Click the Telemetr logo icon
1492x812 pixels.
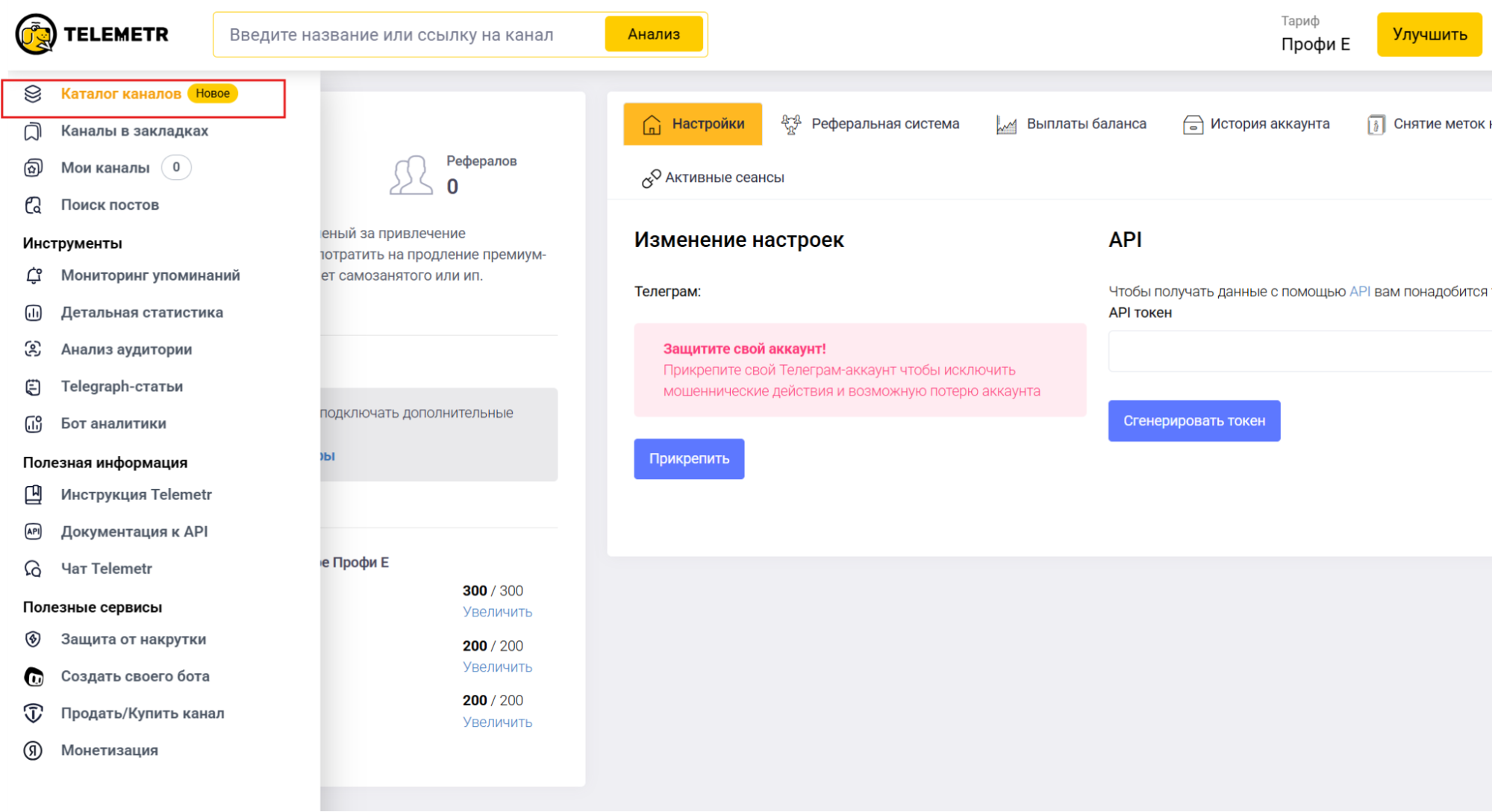click(35, 34)
